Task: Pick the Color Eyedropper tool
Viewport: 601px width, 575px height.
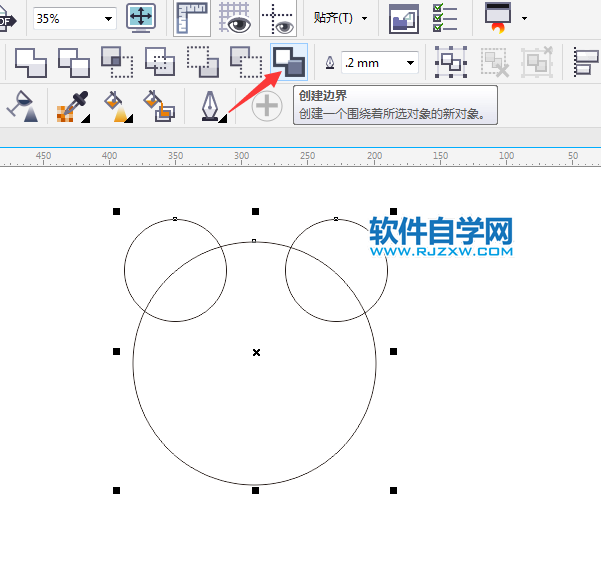Action: [x=71, y=105]
